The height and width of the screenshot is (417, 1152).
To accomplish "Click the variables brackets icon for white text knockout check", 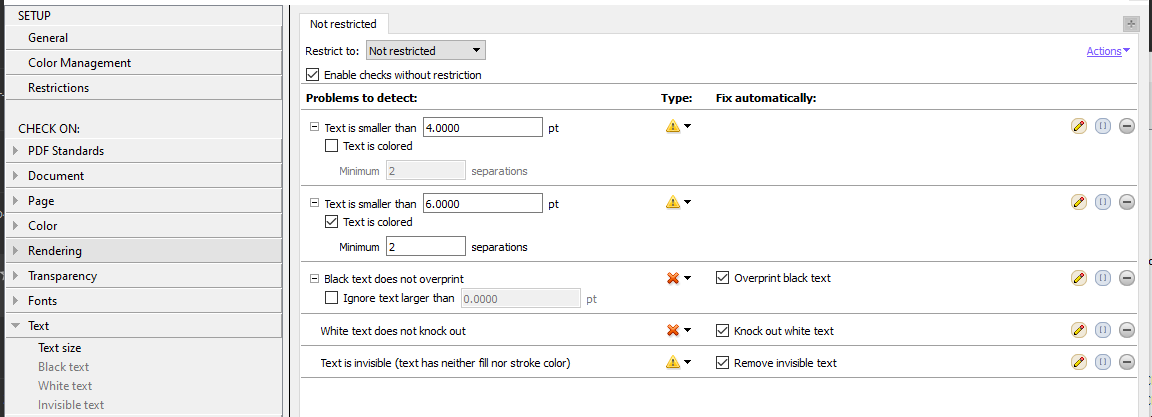I will [1103, 330].
